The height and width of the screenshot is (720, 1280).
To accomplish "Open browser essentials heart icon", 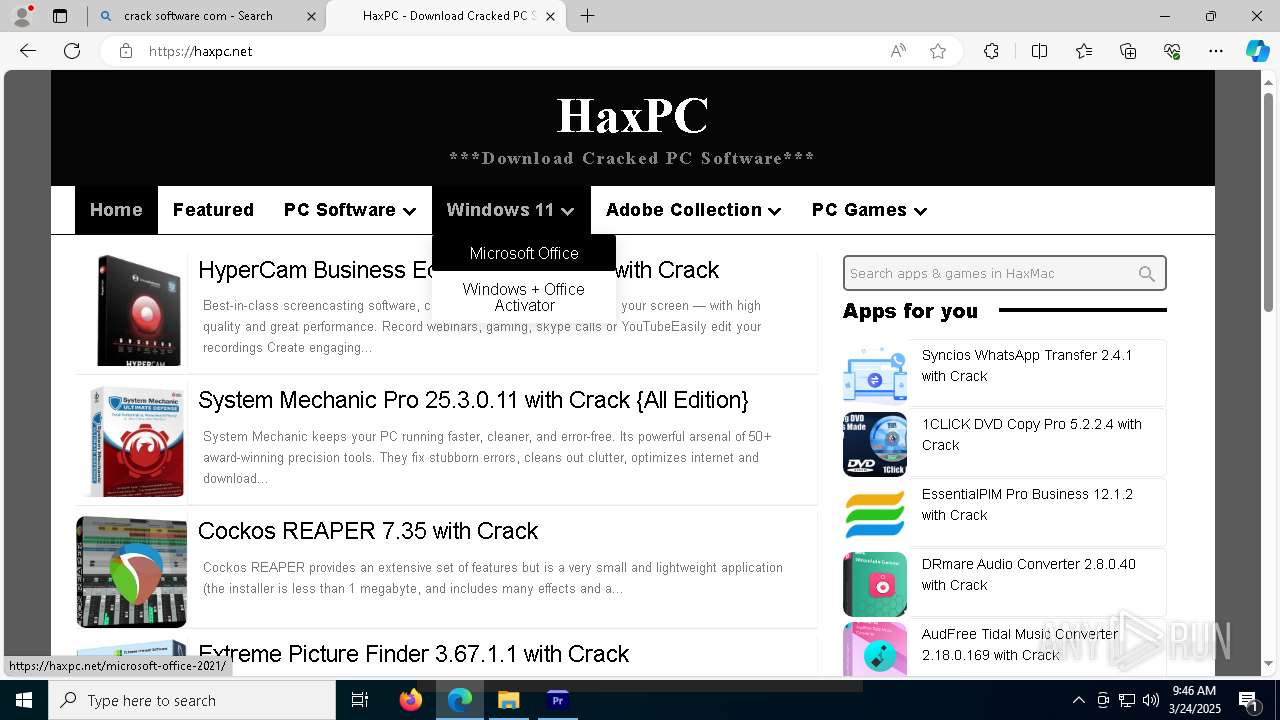I will tap(1172, 51).
